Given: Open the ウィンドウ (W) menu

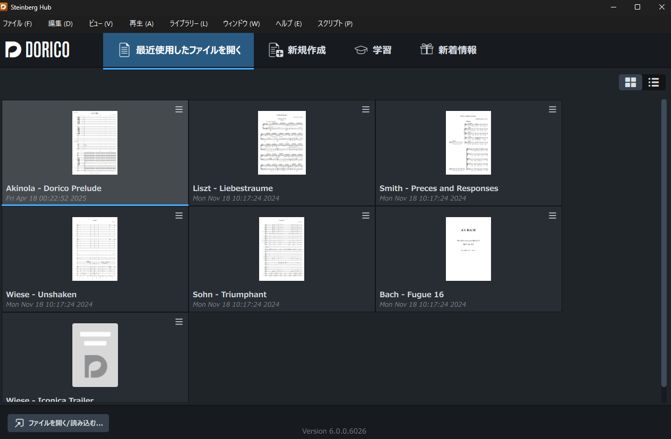Looking at the screenshot, I should point(241,24).
